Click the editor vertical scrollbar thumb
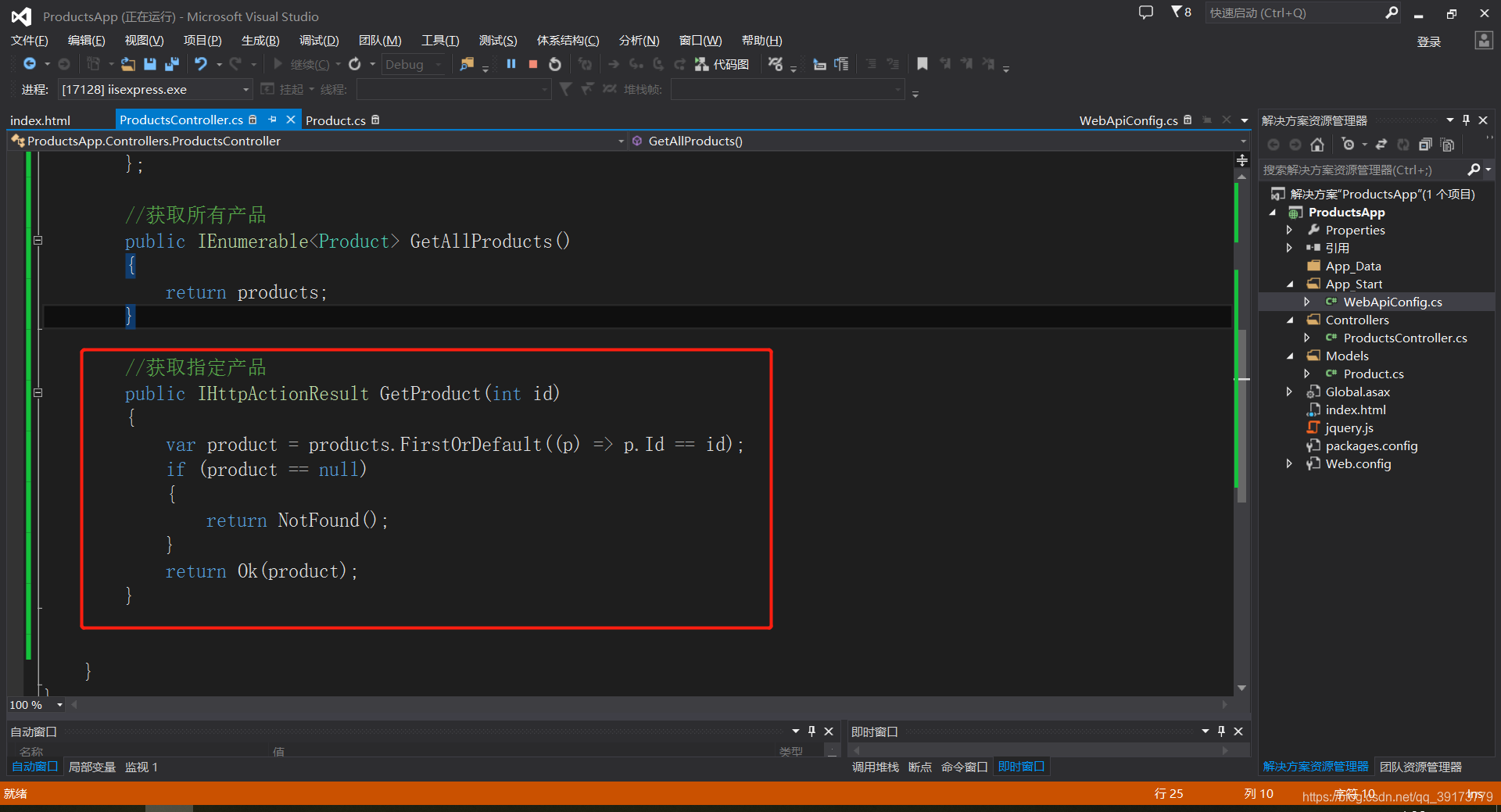 pyautogui.click(x=1241, y=414)
